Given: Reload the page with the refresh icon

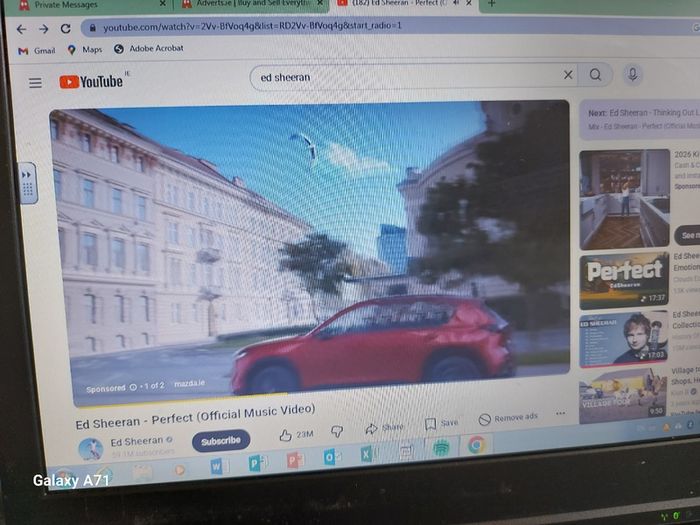Looking at the screenshot, I should point(66,29).
